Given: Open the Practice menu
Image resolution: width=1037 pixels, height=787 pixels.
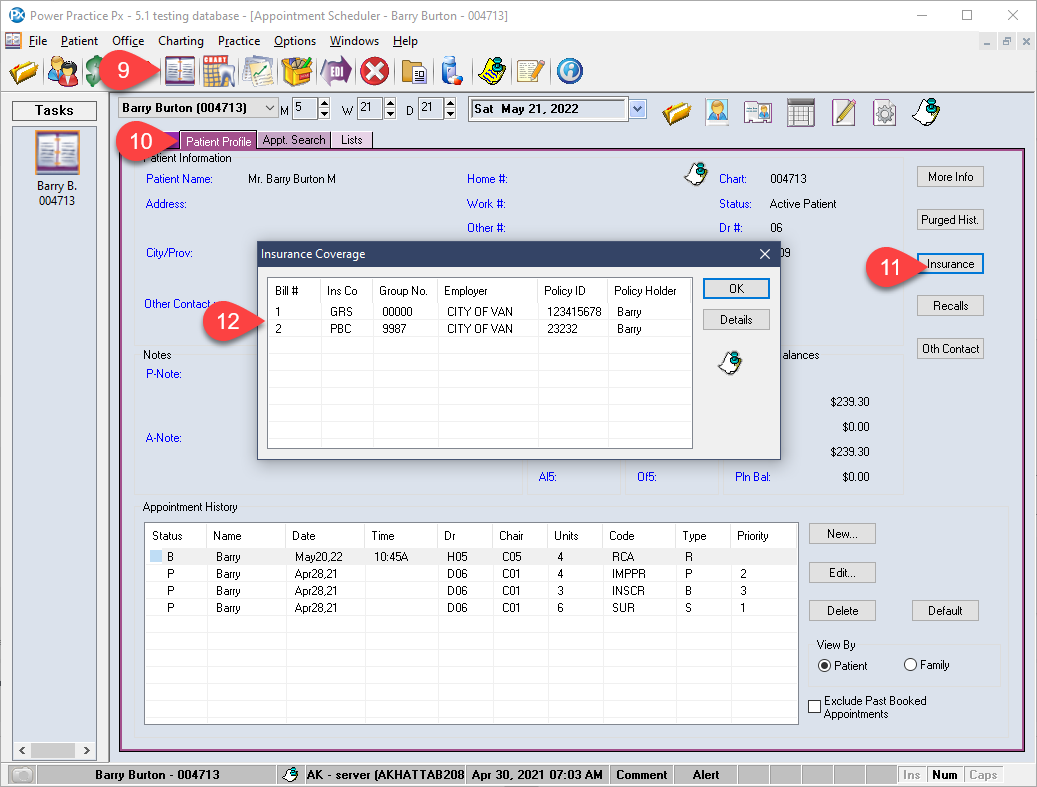Looking at the screenshot, I should tap(239, 41).
